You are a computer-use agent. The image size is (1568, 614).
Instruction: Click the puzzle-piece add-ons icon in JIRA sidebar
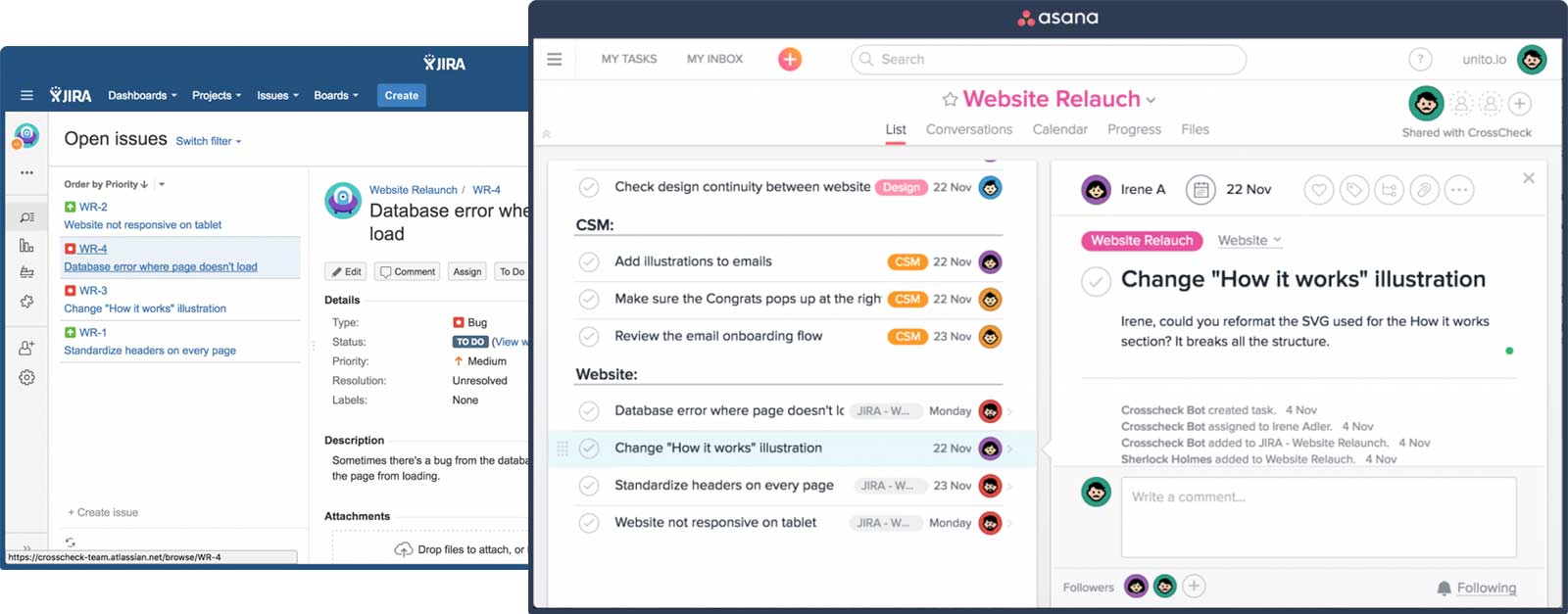pyautogui.click(x=26, y=302)
